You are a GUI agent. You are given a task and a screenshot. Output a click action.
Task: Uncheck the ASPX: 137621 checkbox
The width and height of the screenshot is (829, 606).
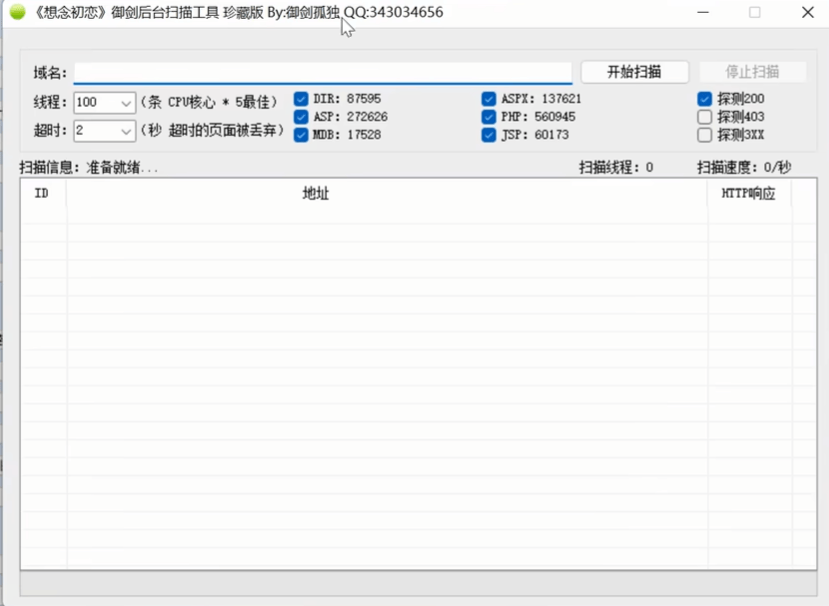pos(489,99)
